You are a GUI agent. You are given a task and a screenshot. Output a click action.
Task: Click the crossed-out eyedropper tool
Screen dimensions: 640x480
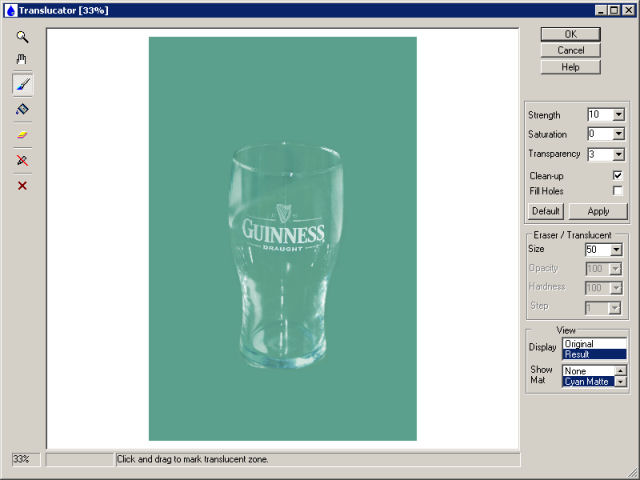tap(22, 160)
